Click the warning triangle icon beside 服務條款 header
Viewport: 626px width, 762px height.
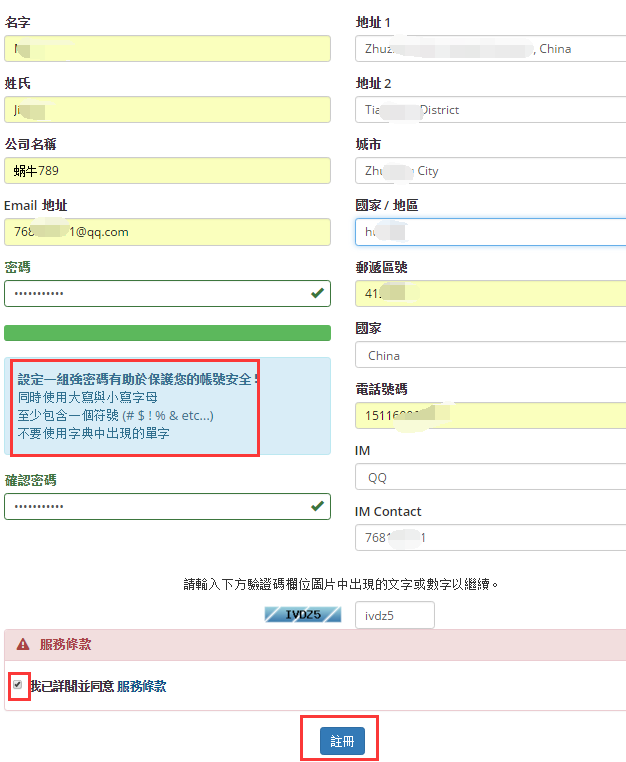(x=23, y=645)
